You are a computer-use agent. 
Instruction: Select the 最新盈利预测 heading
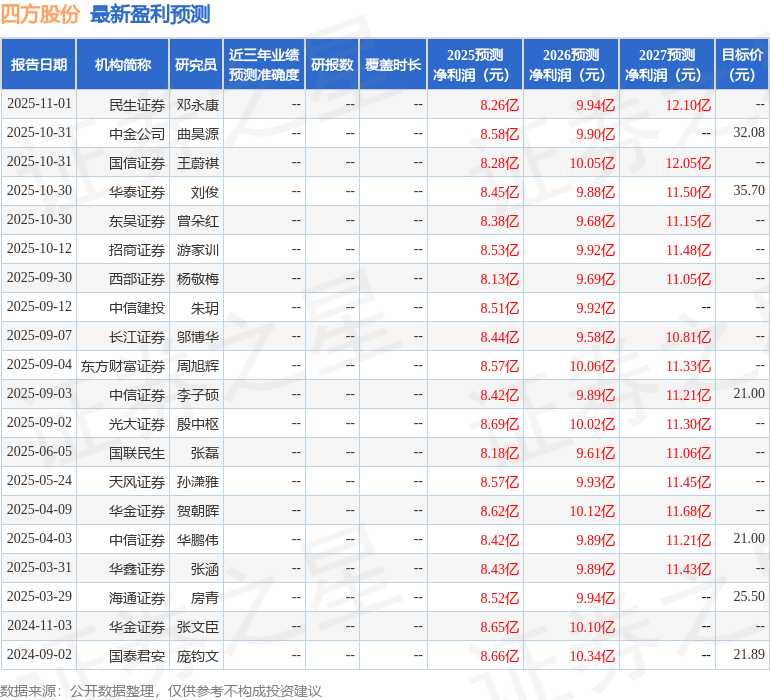(150, 14)
